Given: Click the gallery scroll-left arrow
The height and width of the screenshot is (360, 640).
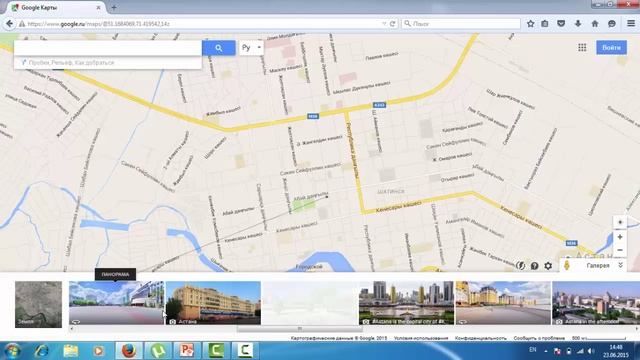Looking at the screenshot, I should (x=72, y=329).
